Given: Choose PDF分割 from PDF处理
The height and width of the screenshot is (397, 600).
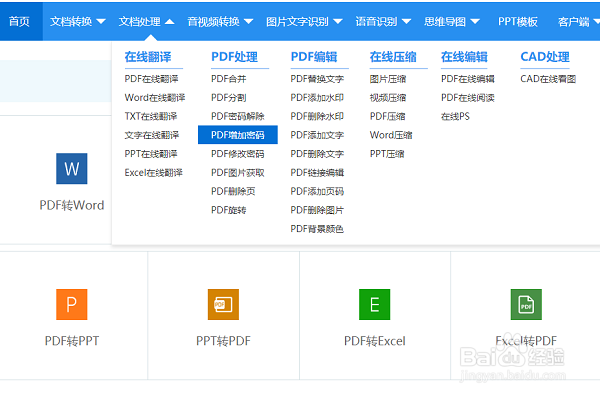Looking at the screenshot, I should tap(228, 98).
